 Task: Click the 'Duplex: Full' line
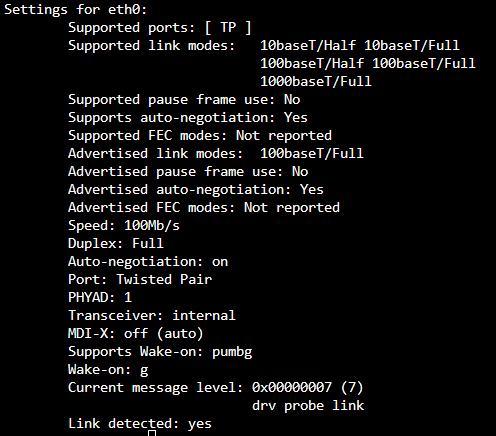click(x=116, y=243)
